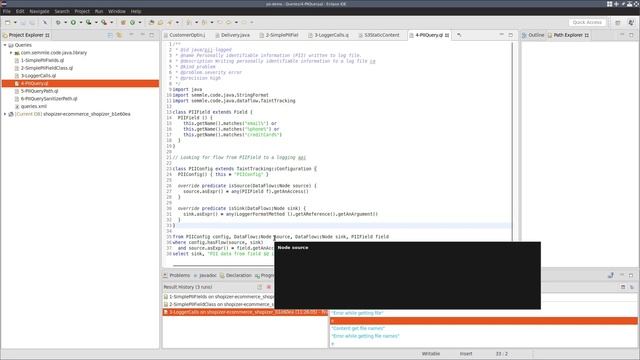
Task: Click "Content get file names" result link
Action: pos(358,328)
